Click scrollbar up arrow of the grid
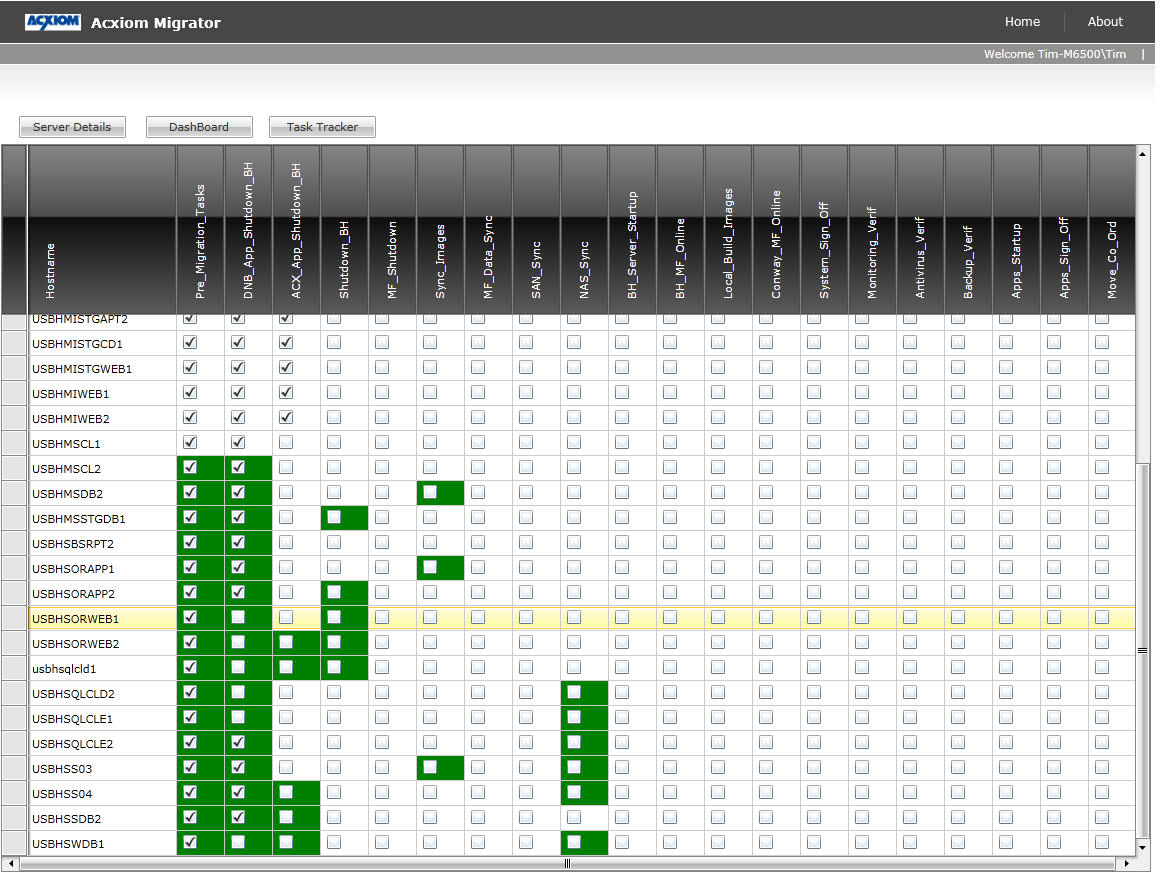The width and height of the screenshot is (1161, 873). pos(1142,154)
